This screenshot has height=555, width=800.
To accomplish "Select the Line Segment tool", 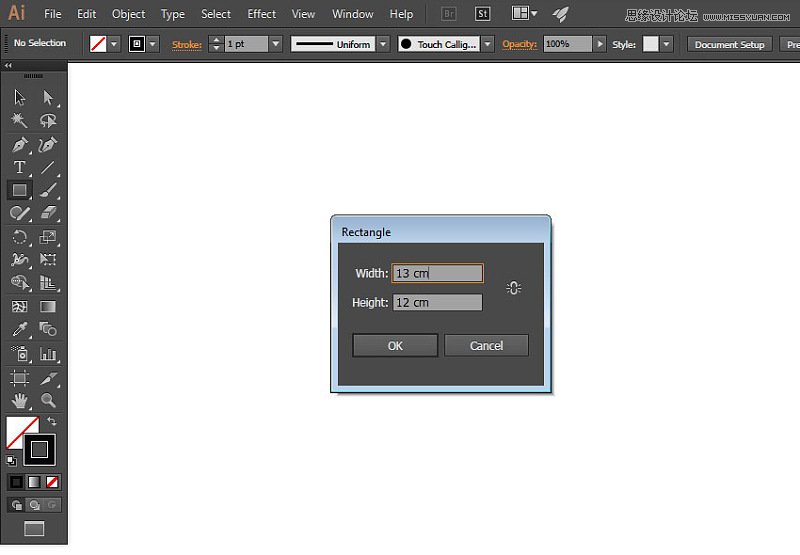I will pos(48,167).
